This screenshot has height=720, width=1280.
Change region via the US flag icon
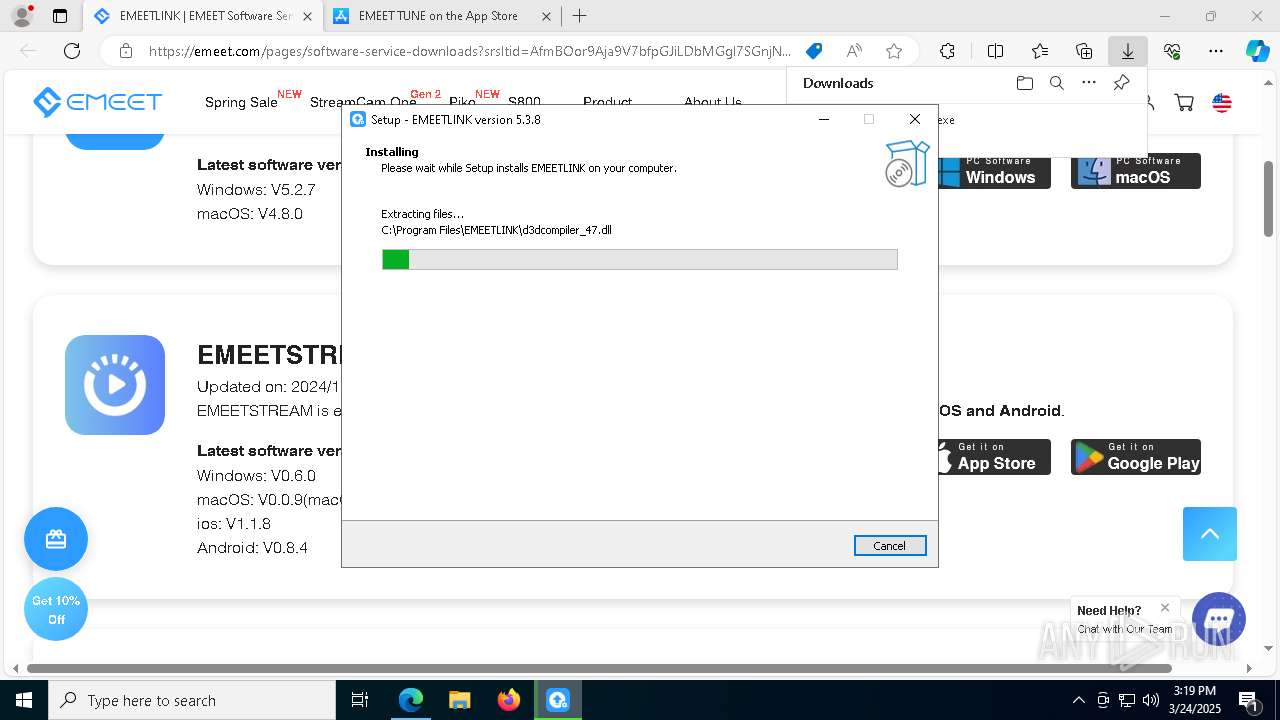click(x=1222, y=102)
